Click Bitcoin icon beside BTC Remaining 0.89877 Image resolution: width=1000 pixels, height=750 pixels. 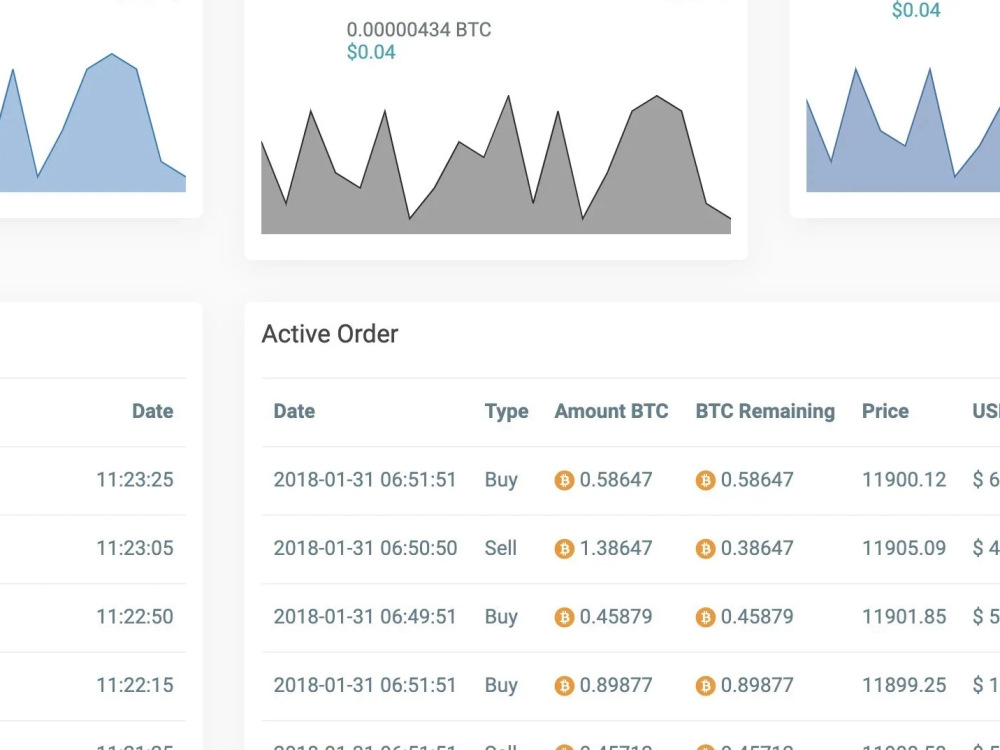point(705,686)
